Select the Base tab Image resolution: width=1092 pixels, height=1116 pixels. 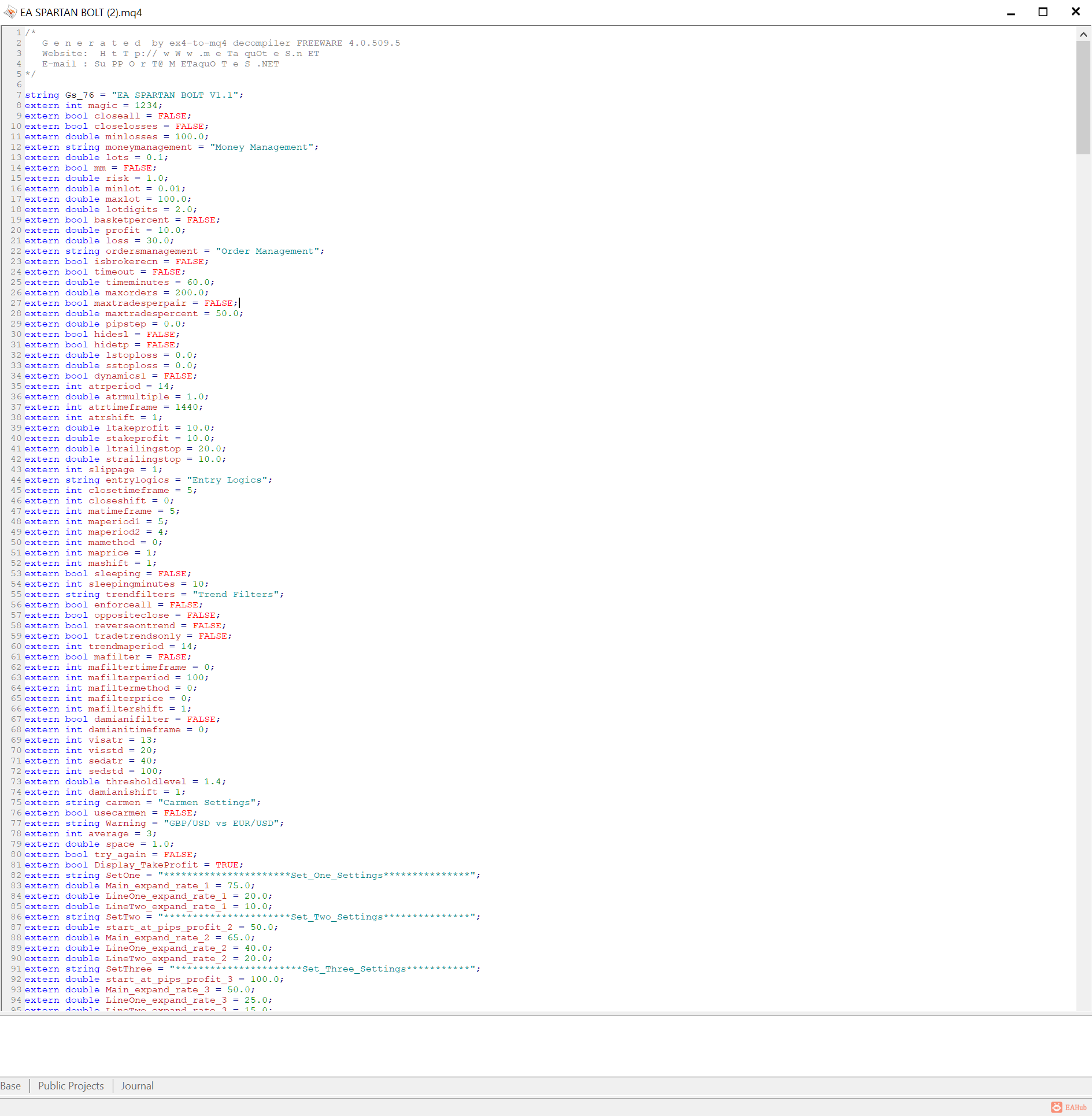pos(10,1086)
